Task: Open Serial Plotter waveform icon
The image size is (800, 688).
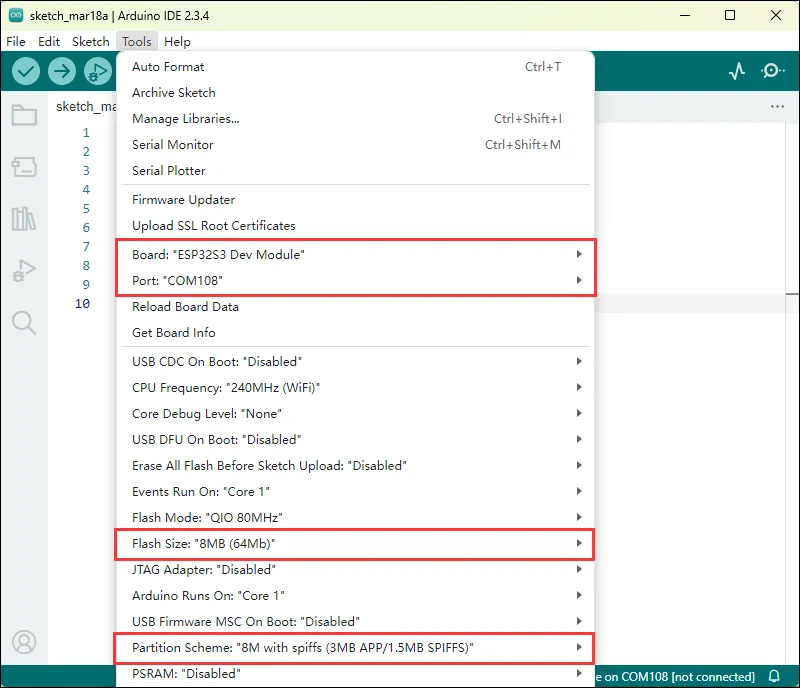Action: click(x=737, y=71)
